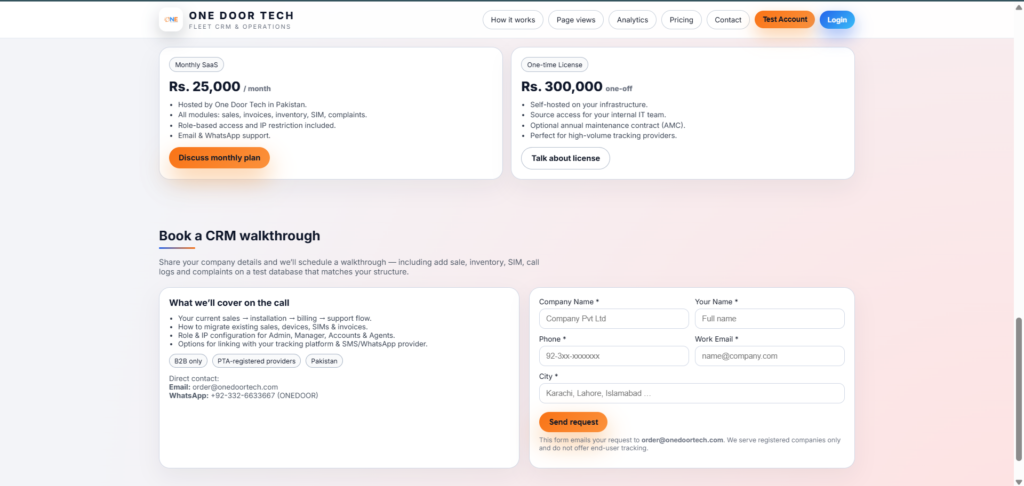Click the One Door Tech logo icon
The width and height of the screenshot is (1024, 486).
[x=171, y=19]
